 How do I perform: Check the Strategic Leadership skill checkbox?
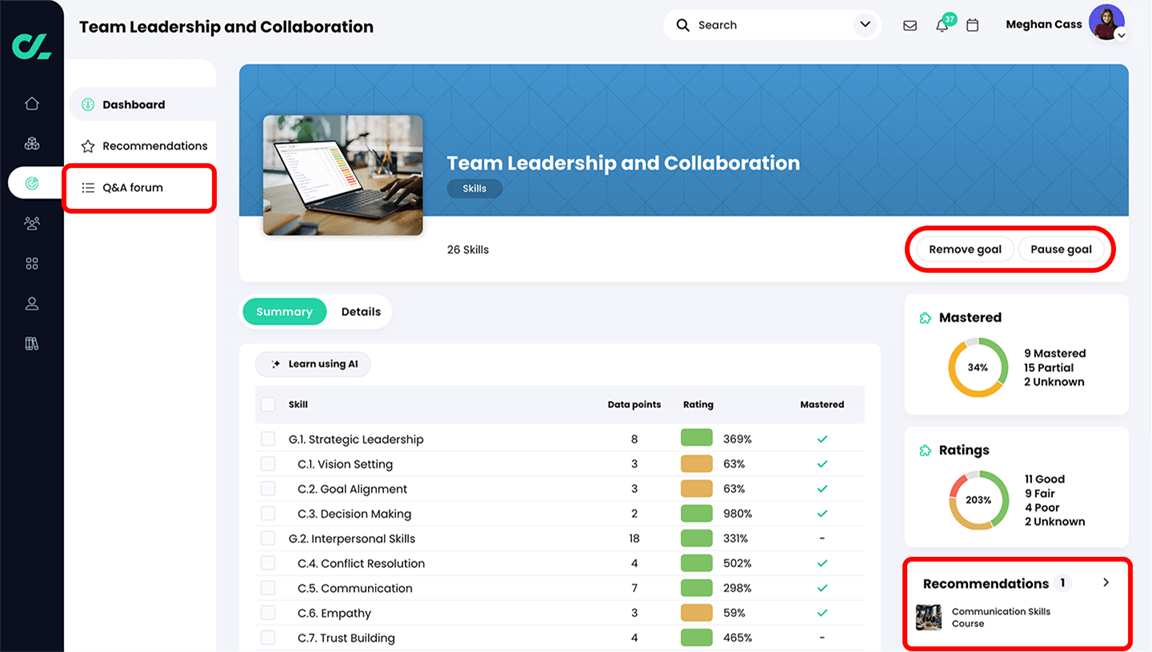click(x=268, y=438)
